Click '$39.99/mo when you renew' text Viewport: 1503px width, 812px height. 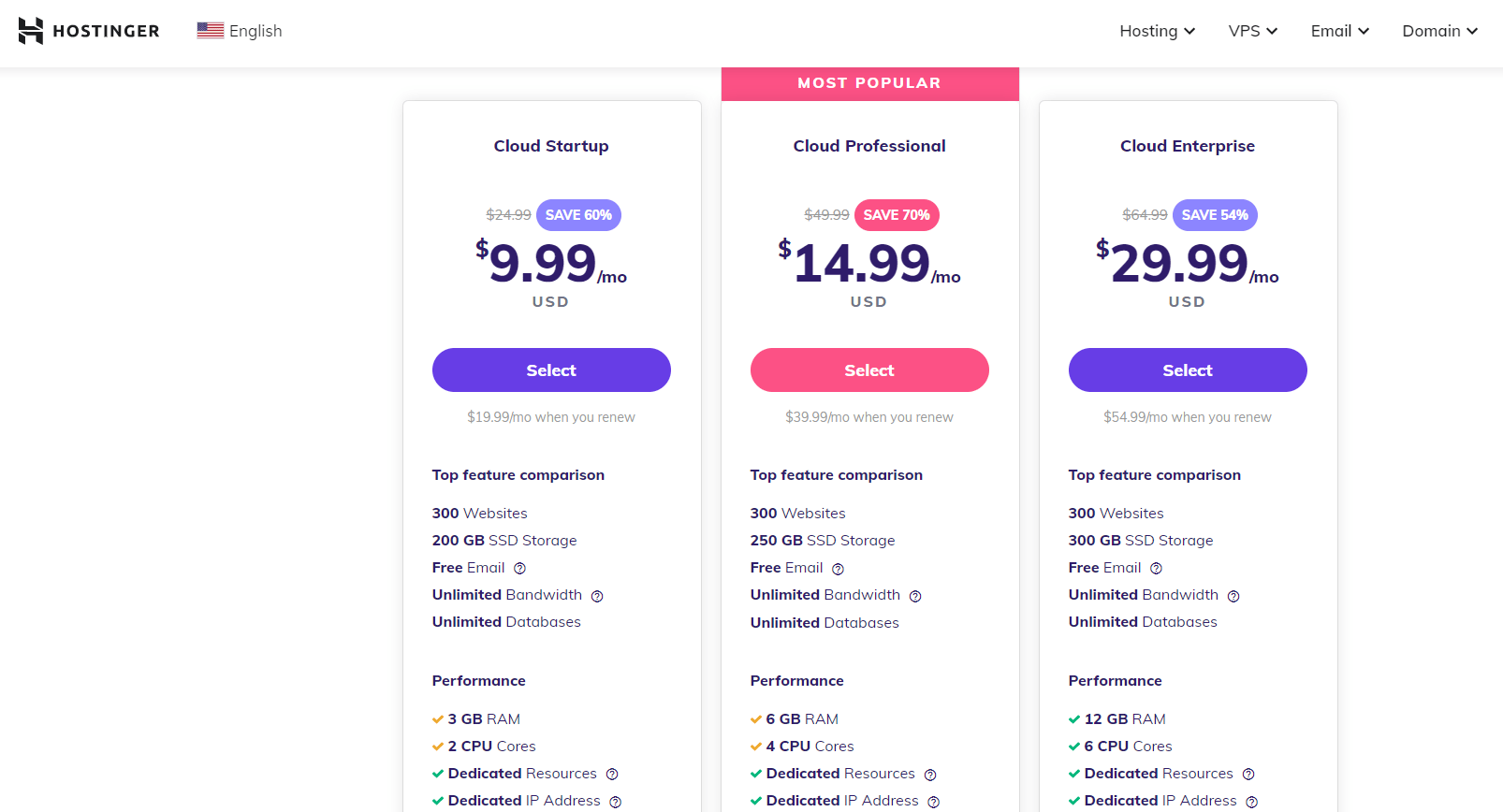pos(869,417)
